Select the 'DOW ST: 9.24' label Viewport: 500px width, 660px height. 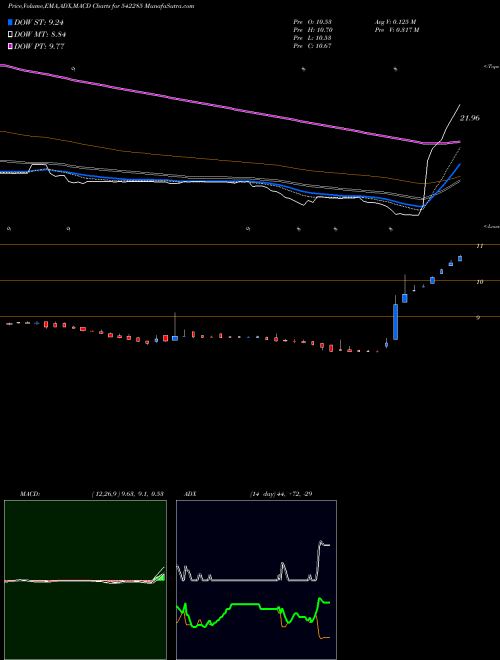(x=39, y=22)
